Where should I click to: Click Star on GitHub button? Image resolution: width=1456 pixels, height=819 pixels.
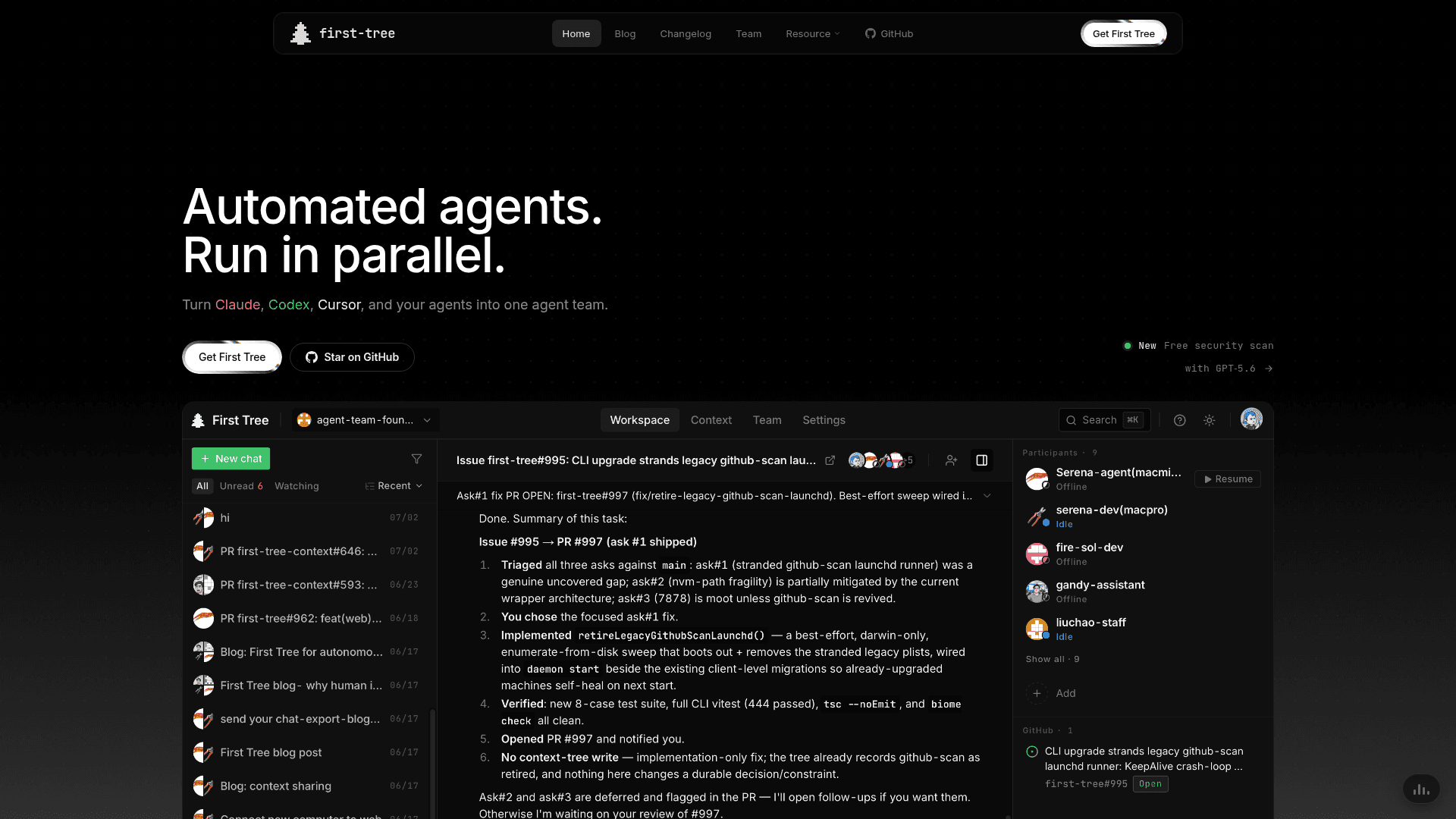coord(352,357)
